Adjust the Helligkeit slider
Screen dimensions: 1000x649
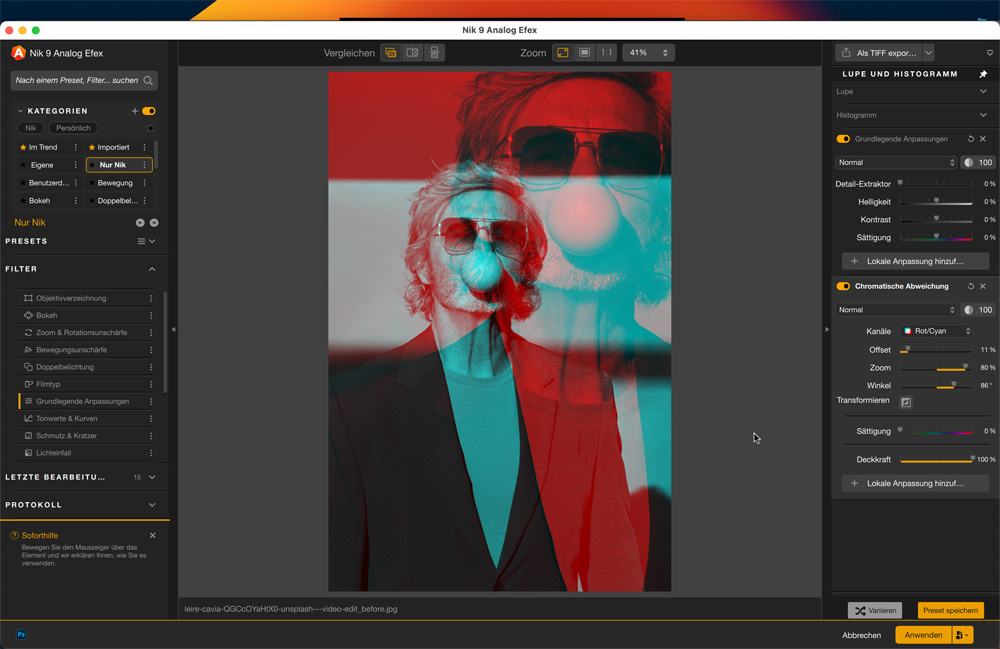point(936,202)
